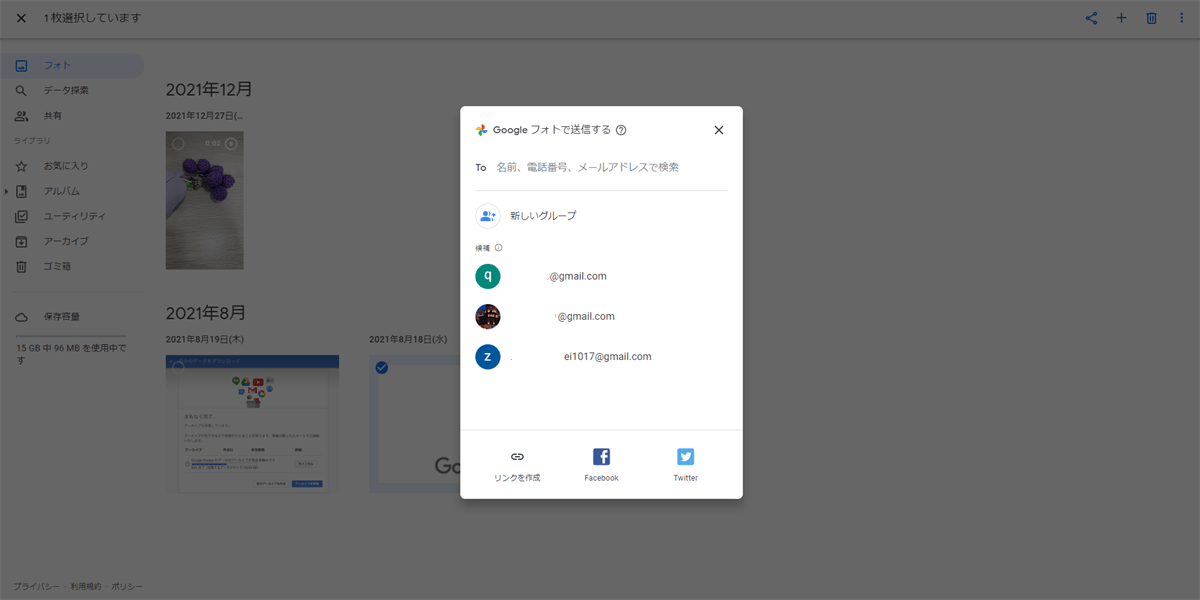1200x600 pixels.
Task: Open ゴミ箱 trash in the sidebar
Action: pos(72,267)
